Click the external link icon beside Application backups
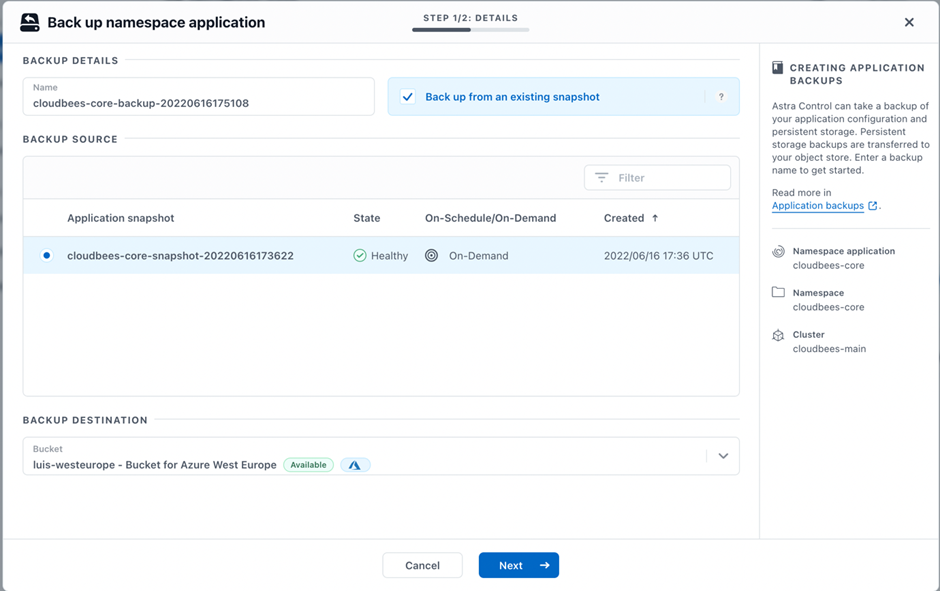 (873, 206)
